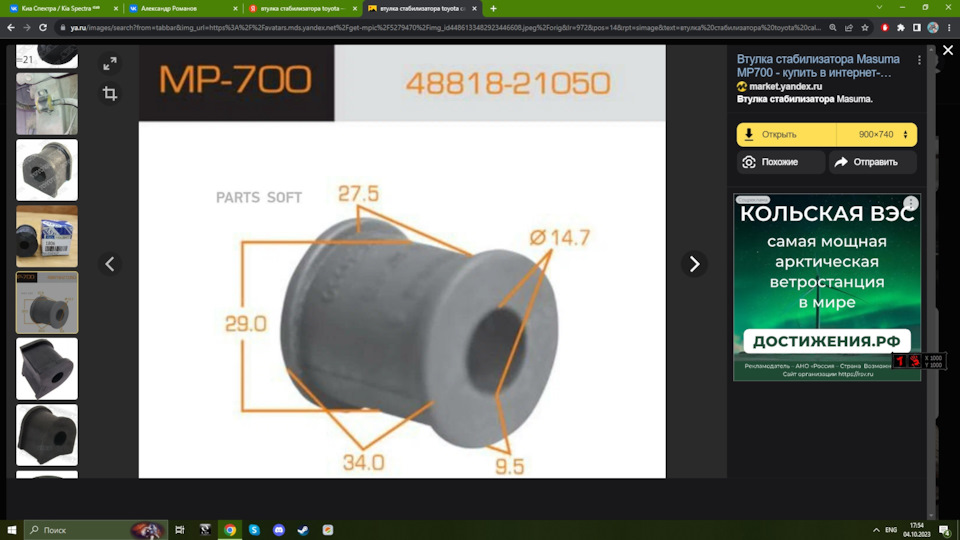Viewport: 960px width, 540px height.
Task: Open a new browser tab
Action: pyautogui.click(x=493, y=9)
